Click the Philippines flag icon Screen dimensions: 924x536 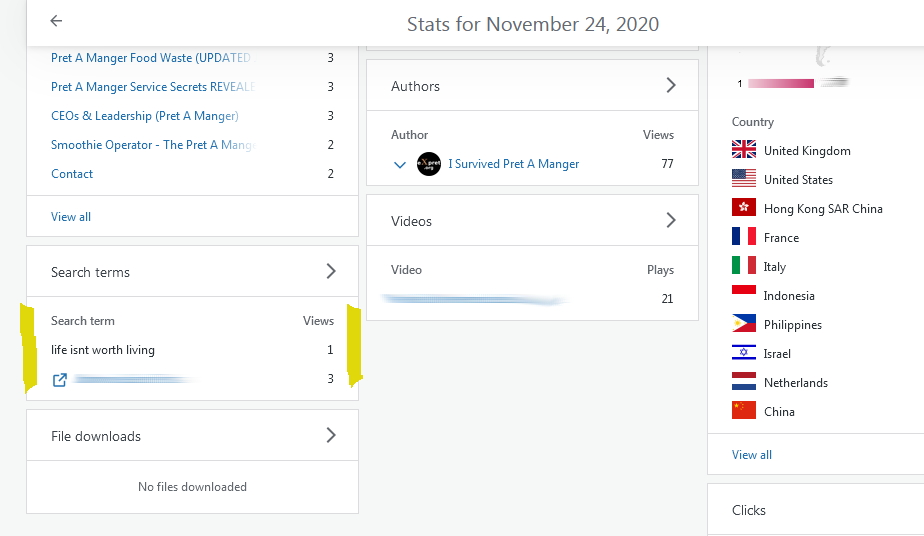pyautogui.click(x=744, y=324)
